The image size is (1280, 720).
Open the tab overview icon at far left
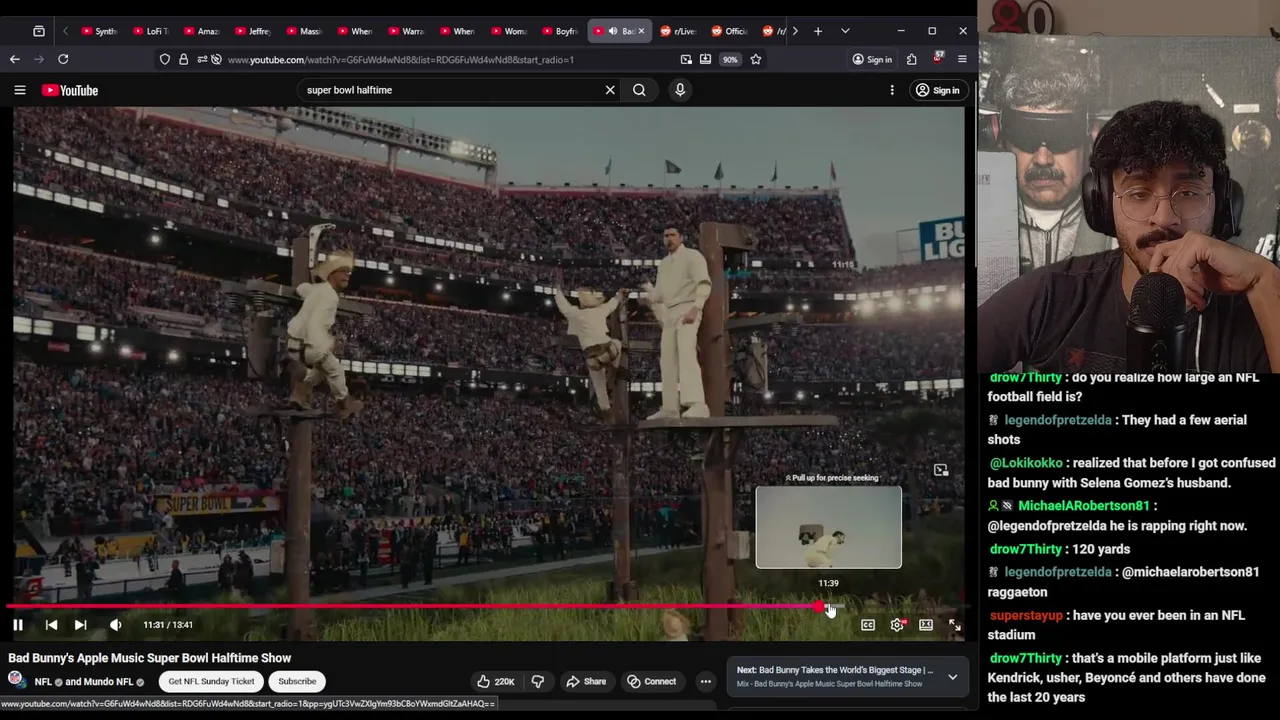(39, 31)
